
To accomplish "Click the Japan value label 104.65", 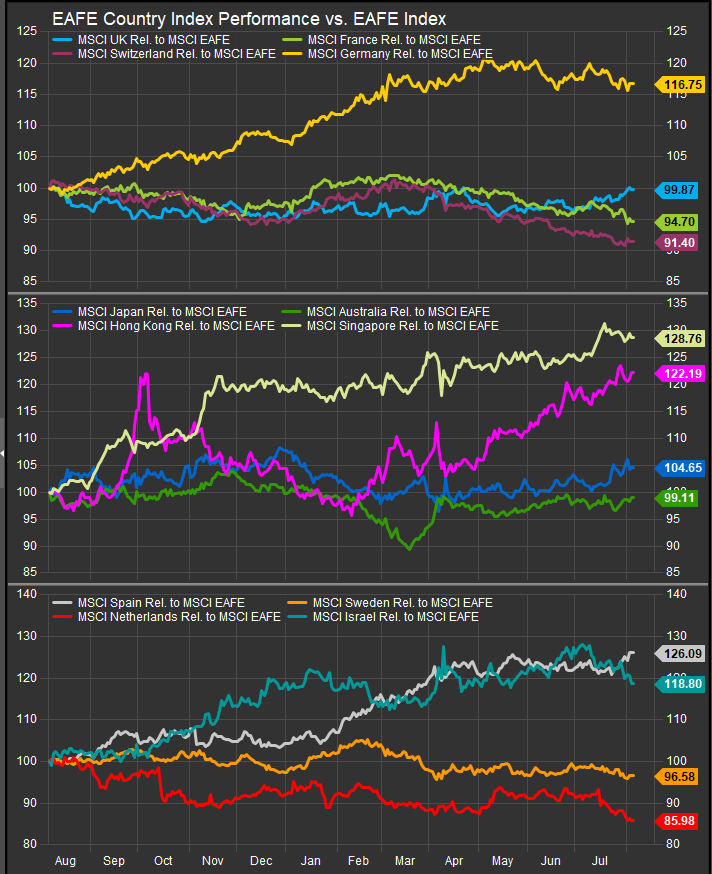I will coord(680,468).
